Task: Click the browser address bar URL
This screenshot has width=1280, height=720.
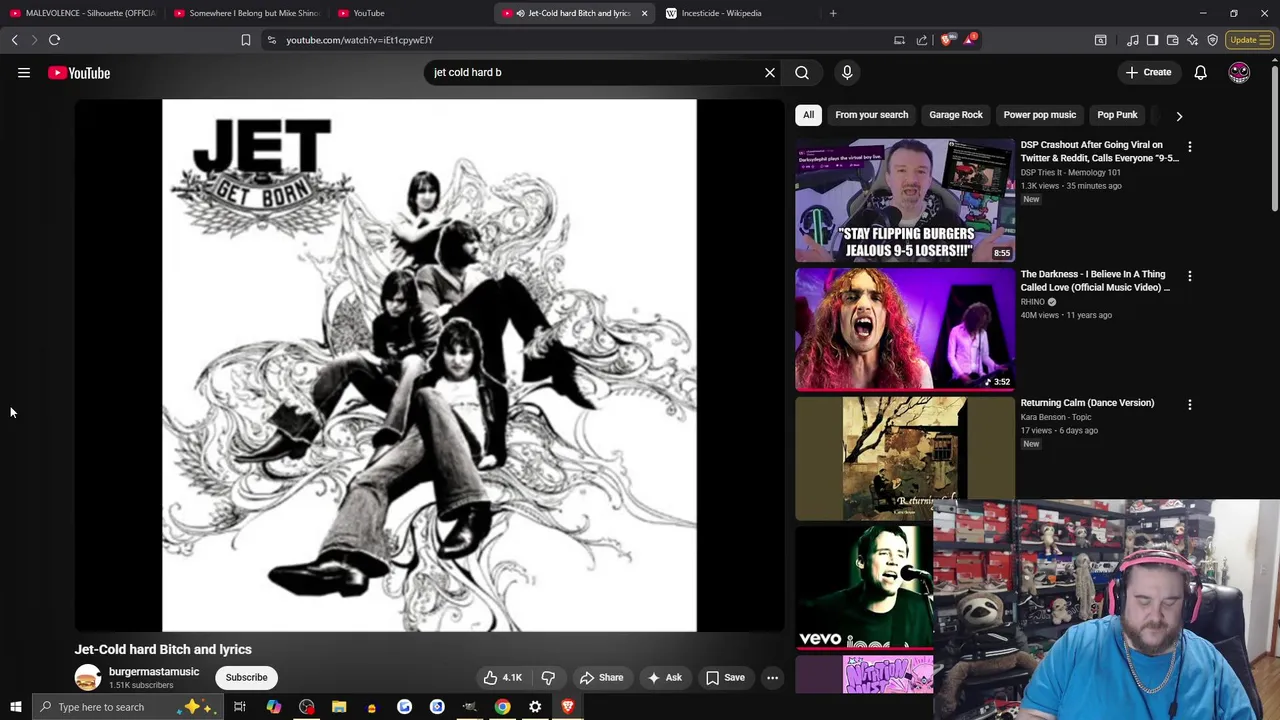Action: click(x=359, y=40)
